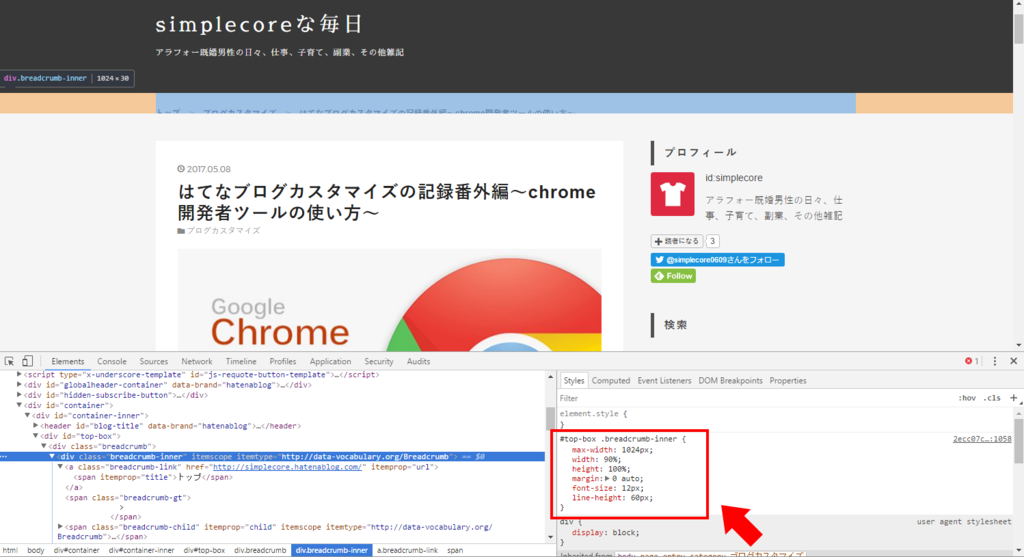
Task: Toggle the :hov element state panel
Action: (x=967, y=398)
